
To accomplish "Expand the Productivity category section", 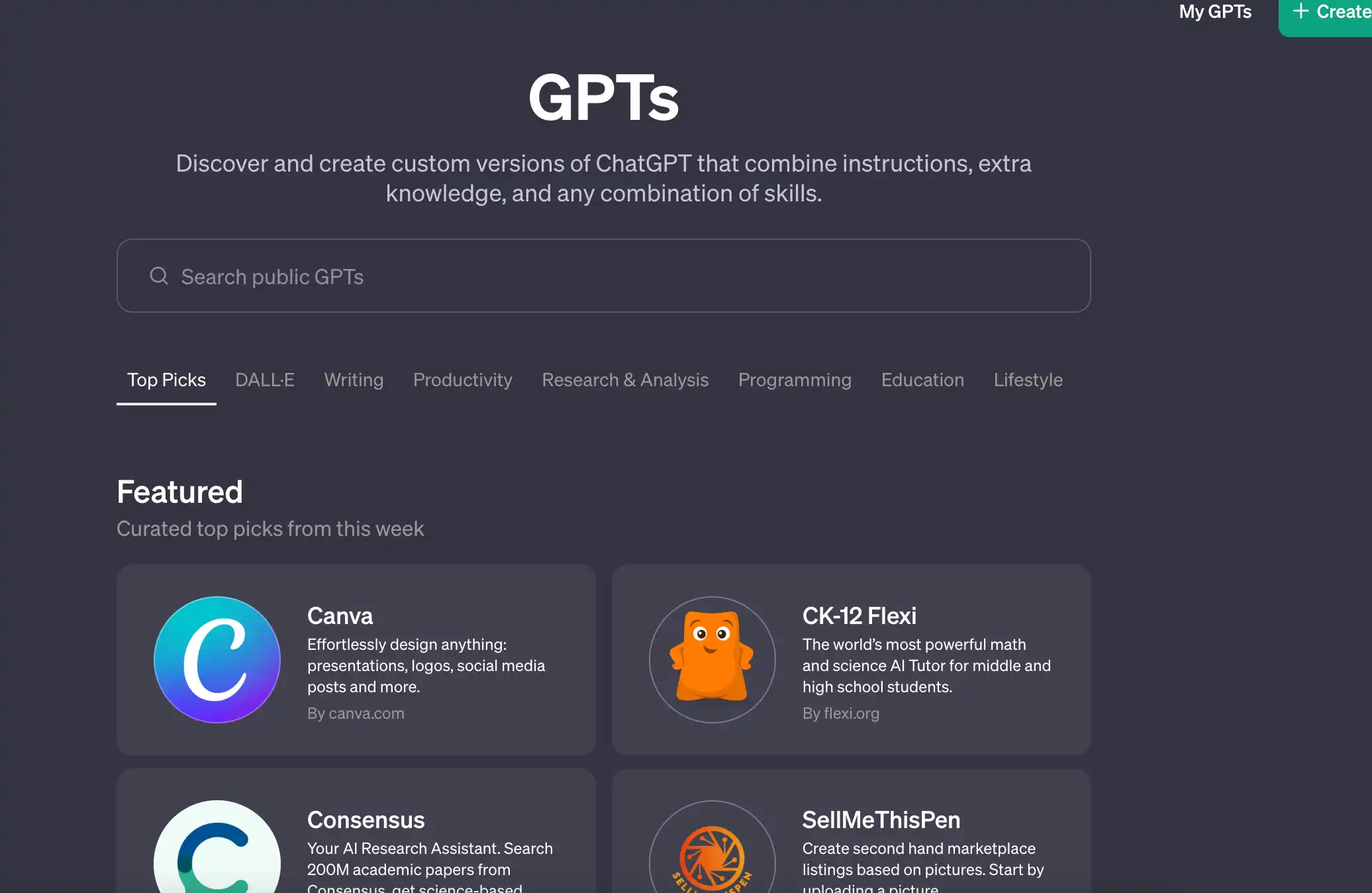I will pos(461,379).
